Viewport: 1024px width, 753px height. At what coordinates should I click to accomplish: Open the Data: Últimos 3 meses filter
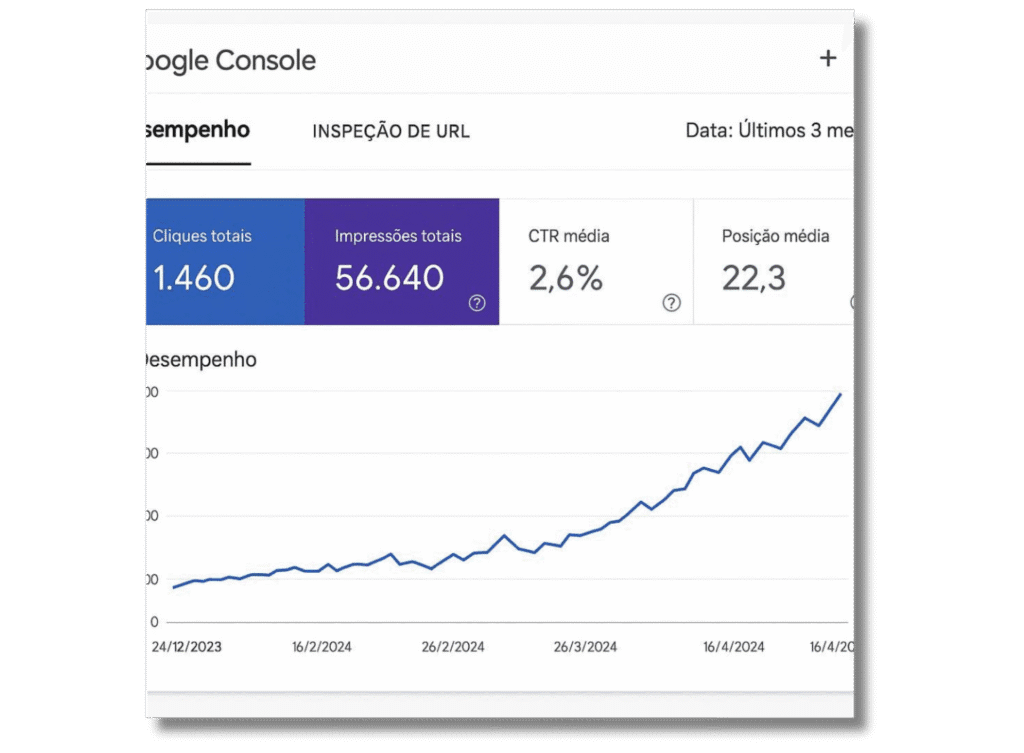(768, 131)
